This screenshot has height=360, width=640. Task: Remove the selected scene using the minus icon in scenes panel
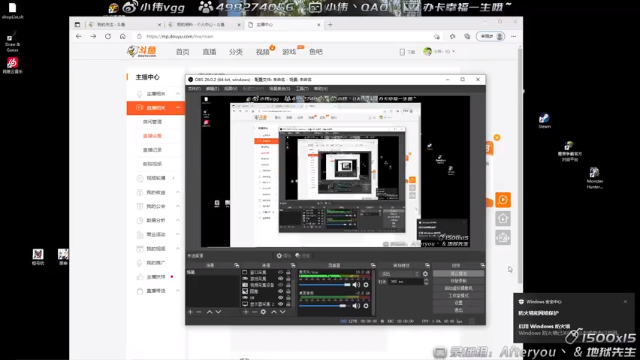point(199,312)
